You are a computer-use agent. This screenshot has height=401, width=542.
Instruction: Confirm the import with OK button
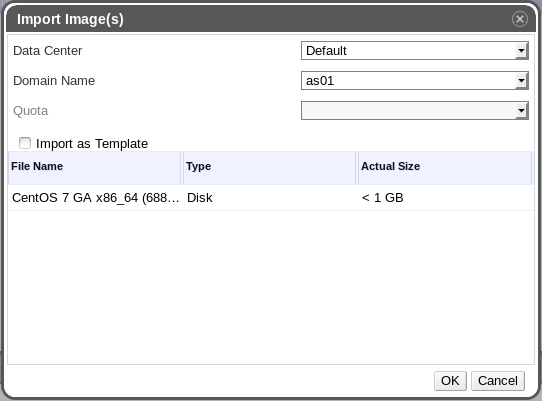(450, 381)
